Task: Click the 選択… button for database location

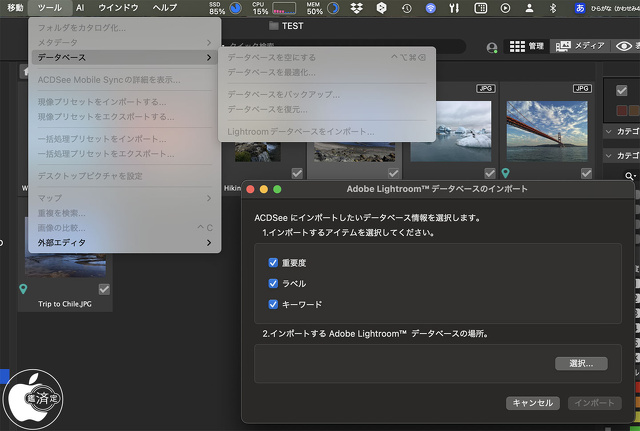Action: [581, 363]
